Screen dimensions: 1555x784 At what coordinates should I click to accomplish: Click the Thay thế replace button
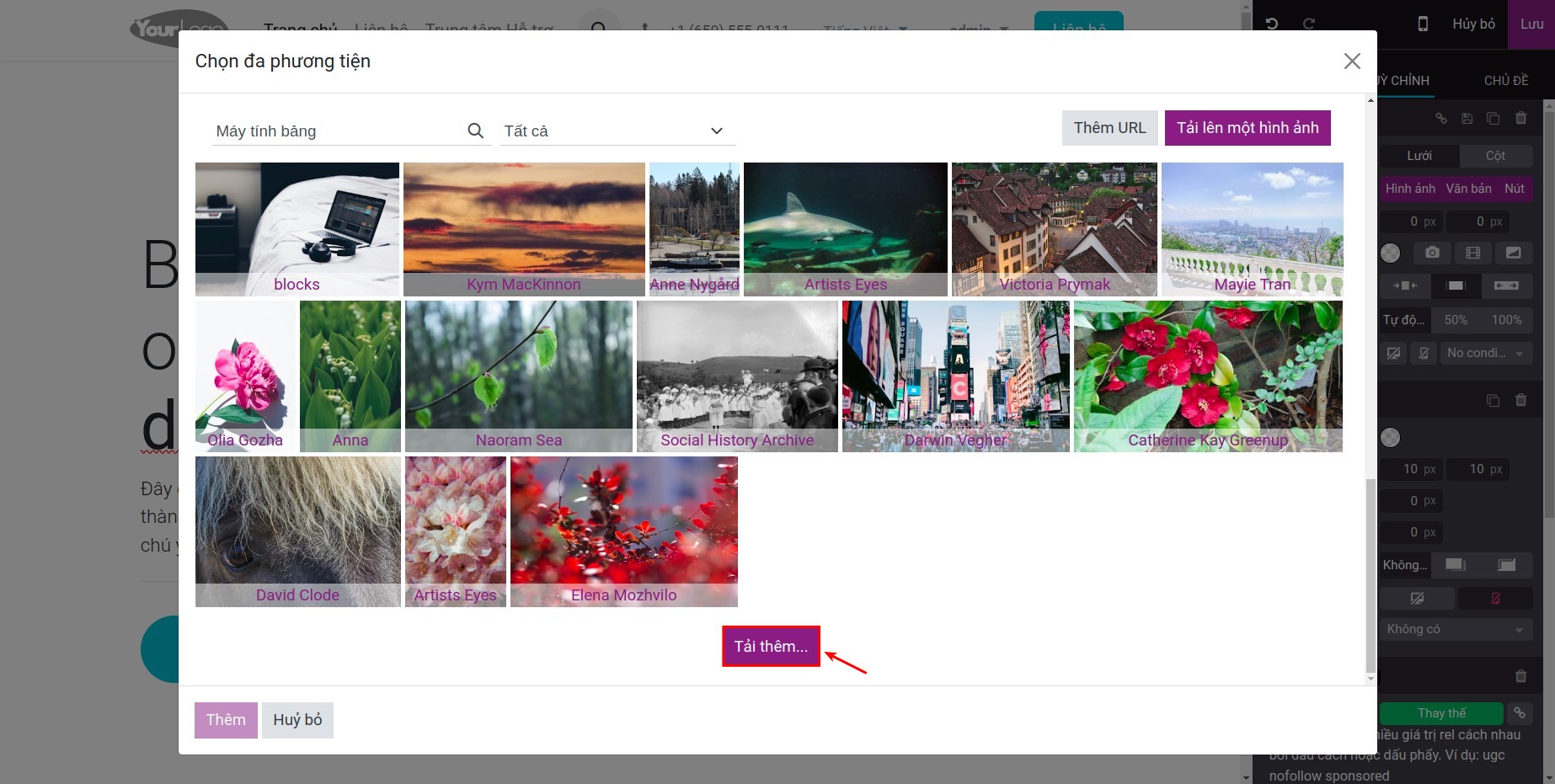click(1441, 713)
